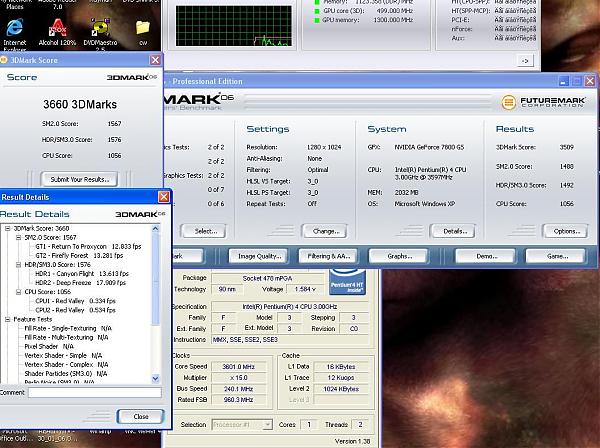The image size is (600, 448).
Task: Collapse the 3DMark Score: 3660 tree node
Action: pos(8,228)
